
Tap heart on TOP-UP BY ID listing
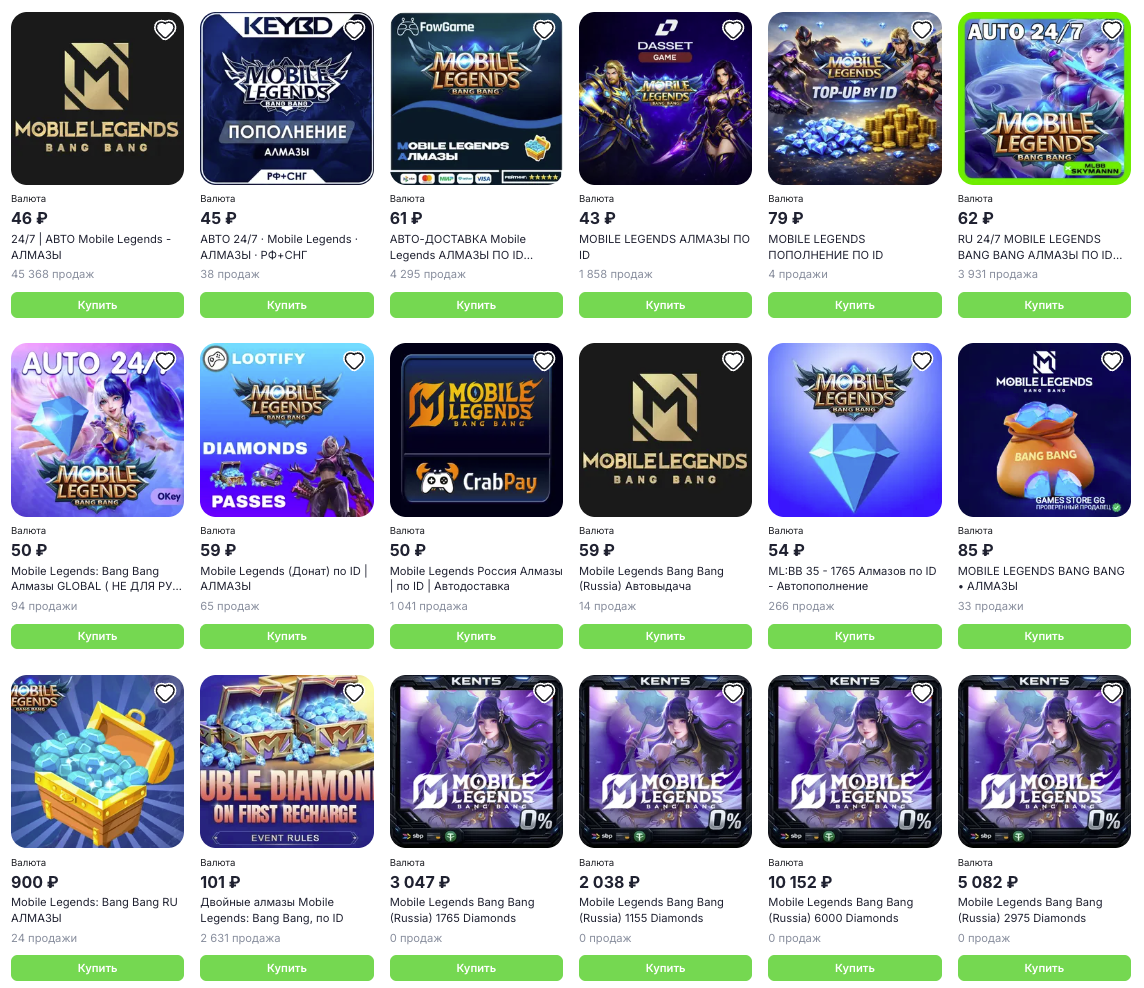click(922, 30)
